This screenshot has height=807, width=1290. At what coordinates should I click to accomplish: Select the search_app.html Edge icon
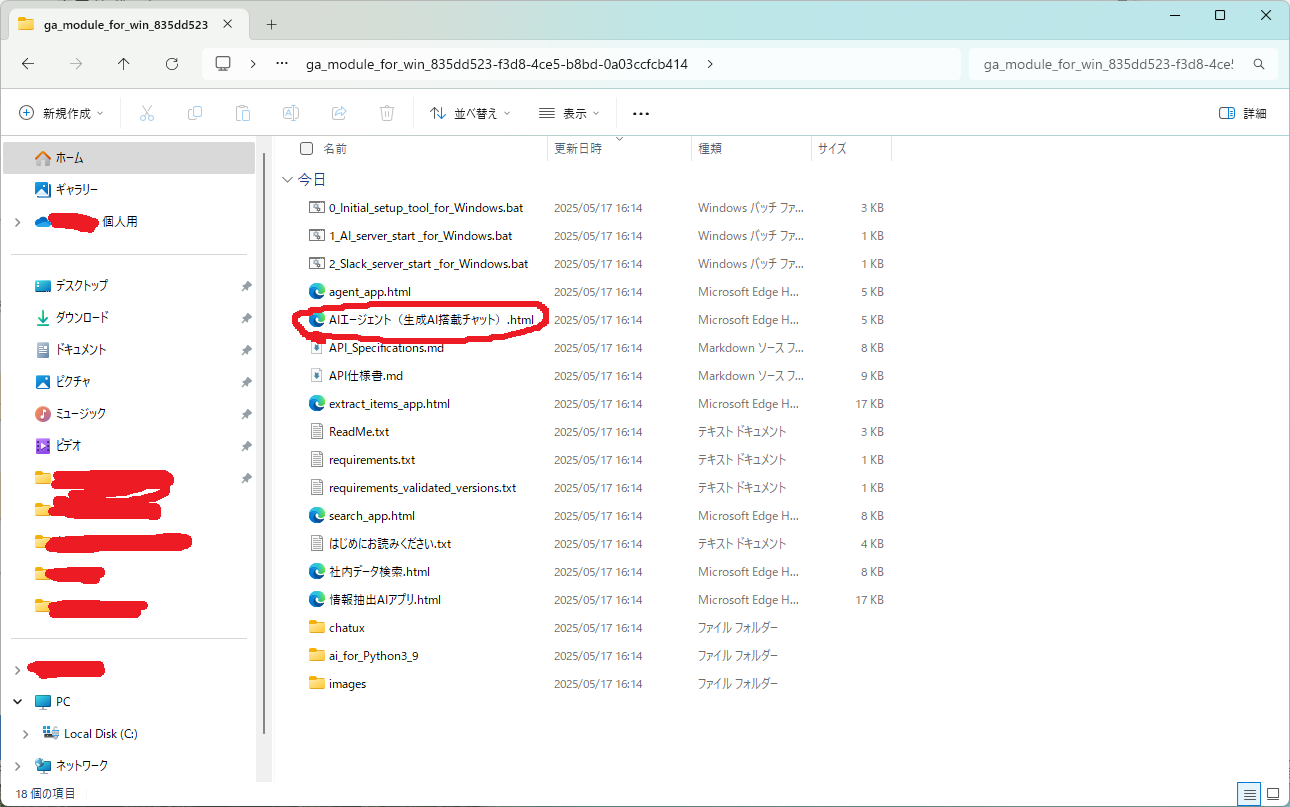[x=317, y=516]
